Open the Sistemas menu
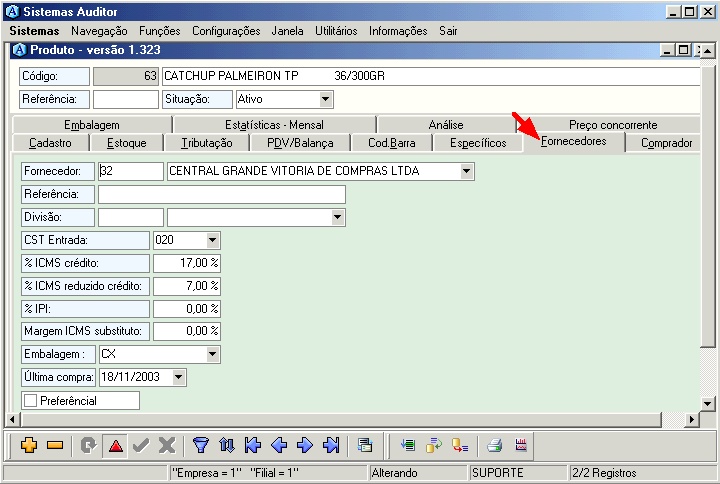This screenshot has height=484, width=720. [34, 31]
